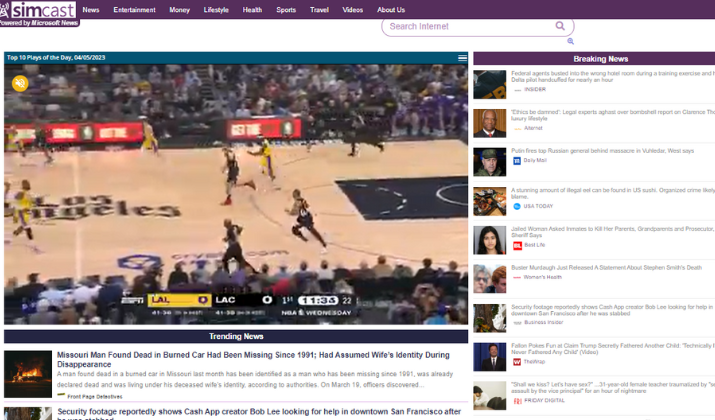Open the Federal agents hotel room story
The height and width of the screenshot is (420, 715).
[x=613, y=76]
